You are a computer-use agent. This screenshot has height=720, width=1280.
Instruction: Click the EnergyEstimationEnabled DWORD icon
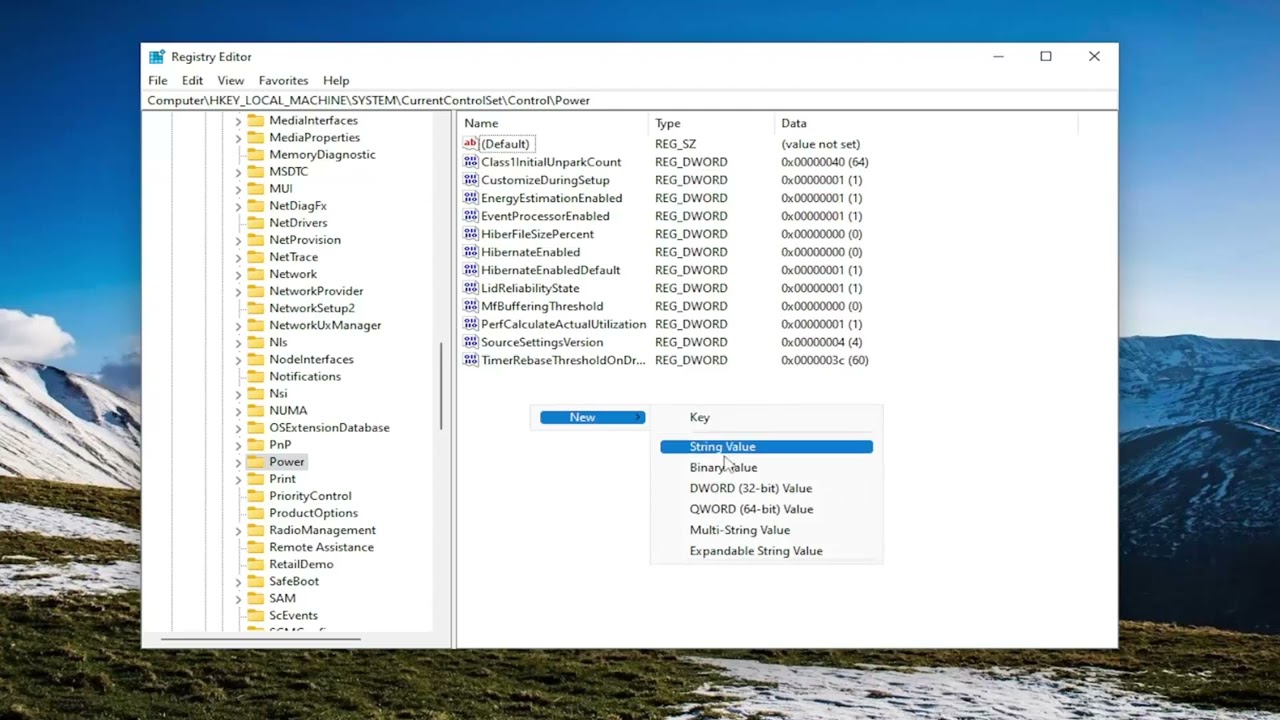tap(471, 198)
